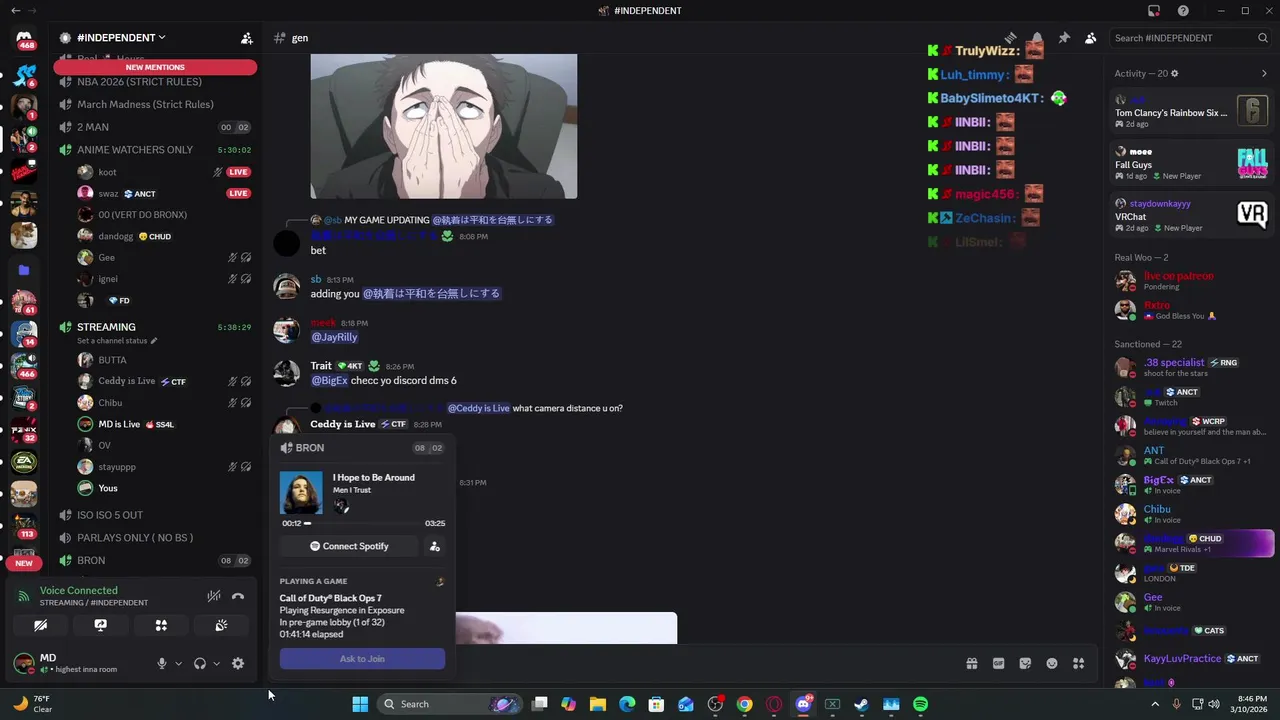Select the BRON voice channel in sidebar
The image size is (1280, 720).
pyautogui.click(x=155, y=560)
